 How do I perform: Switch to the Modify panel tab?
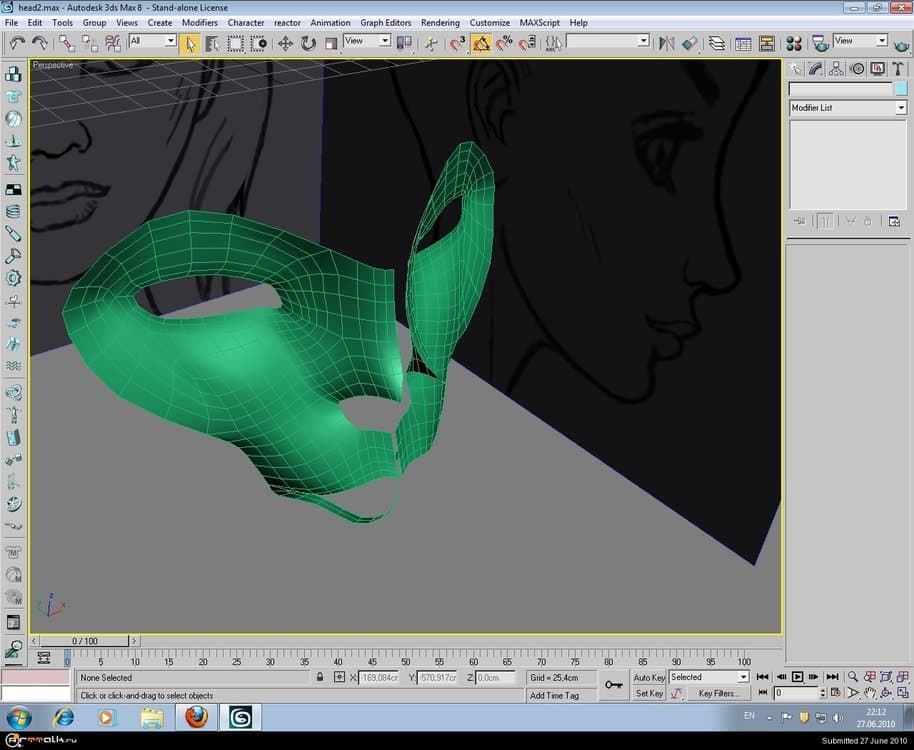(x=814, y=68)
